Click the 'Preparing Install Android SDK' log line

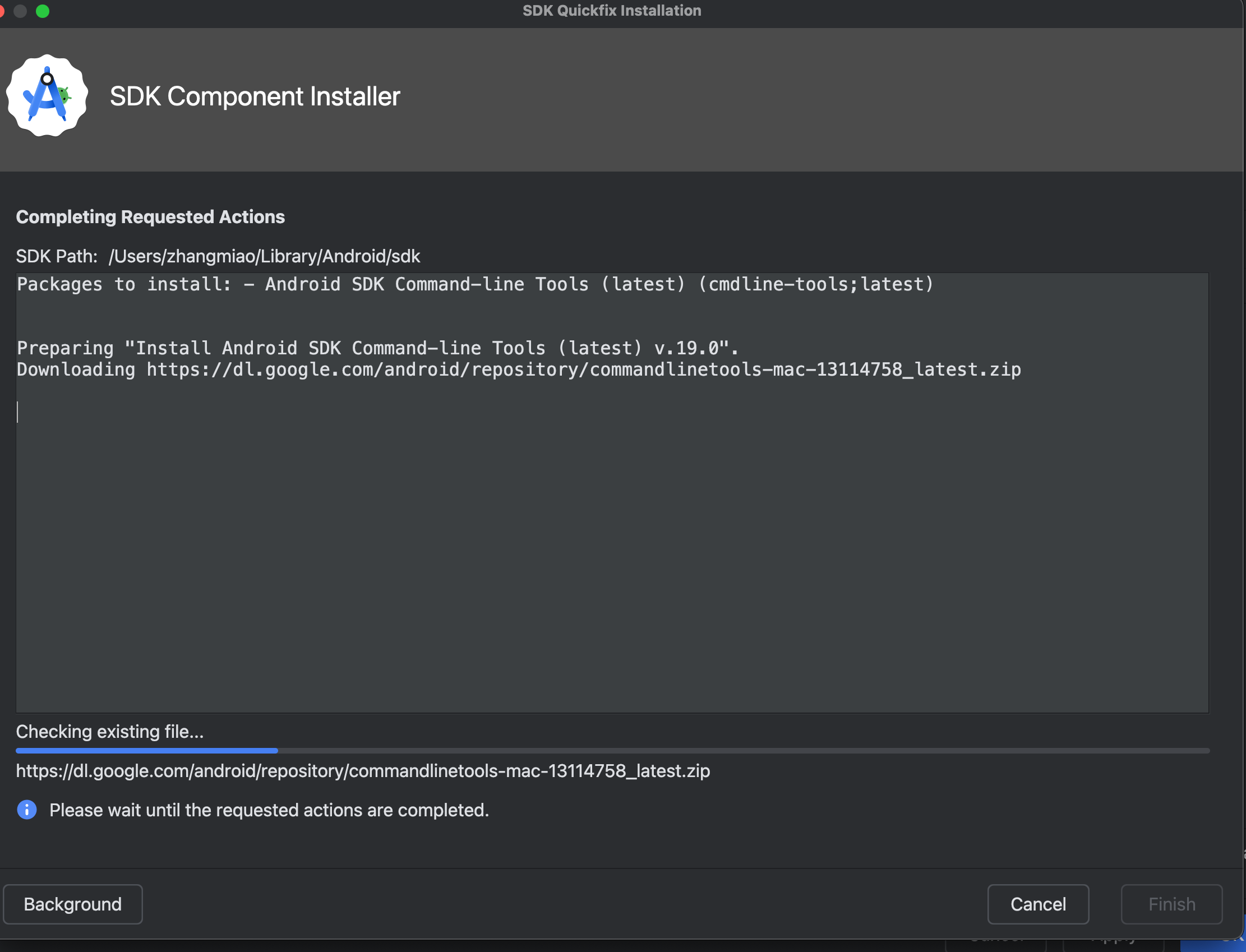tap(378, 348)
